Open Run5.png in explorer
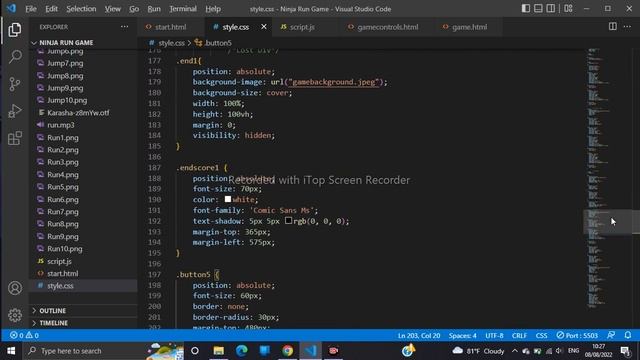640x360 pixels. pos(62,187)
